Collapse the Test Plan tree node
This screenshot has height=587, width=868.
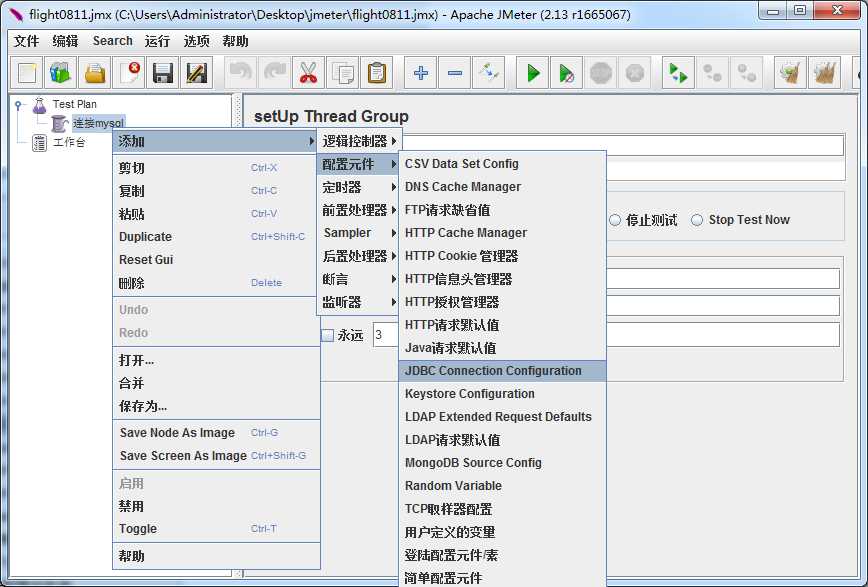tap(18, 104)
